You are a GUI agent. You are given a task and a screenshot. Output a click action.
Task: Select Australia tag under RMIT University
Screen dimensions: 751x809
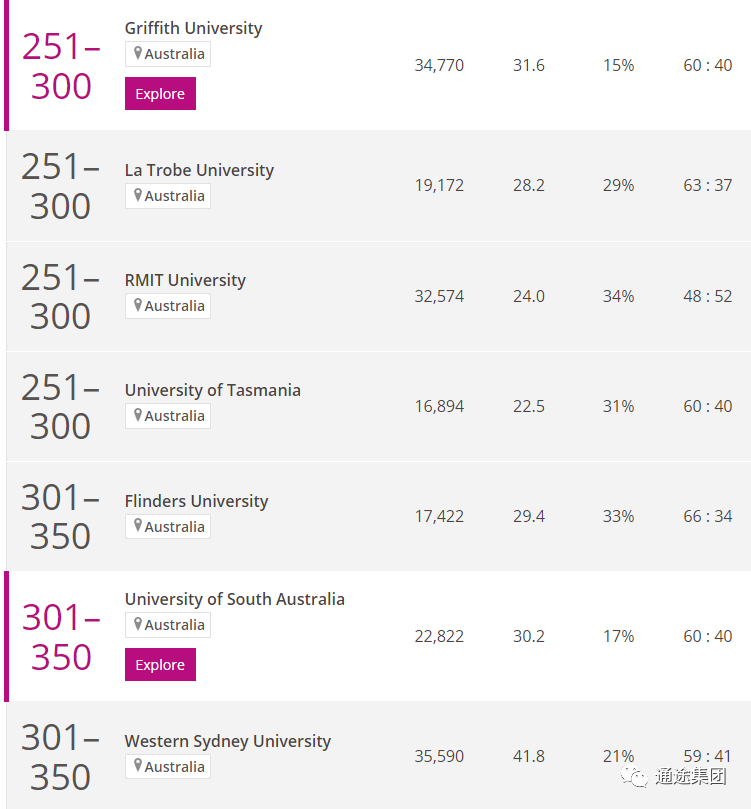(x=168, y=306)
